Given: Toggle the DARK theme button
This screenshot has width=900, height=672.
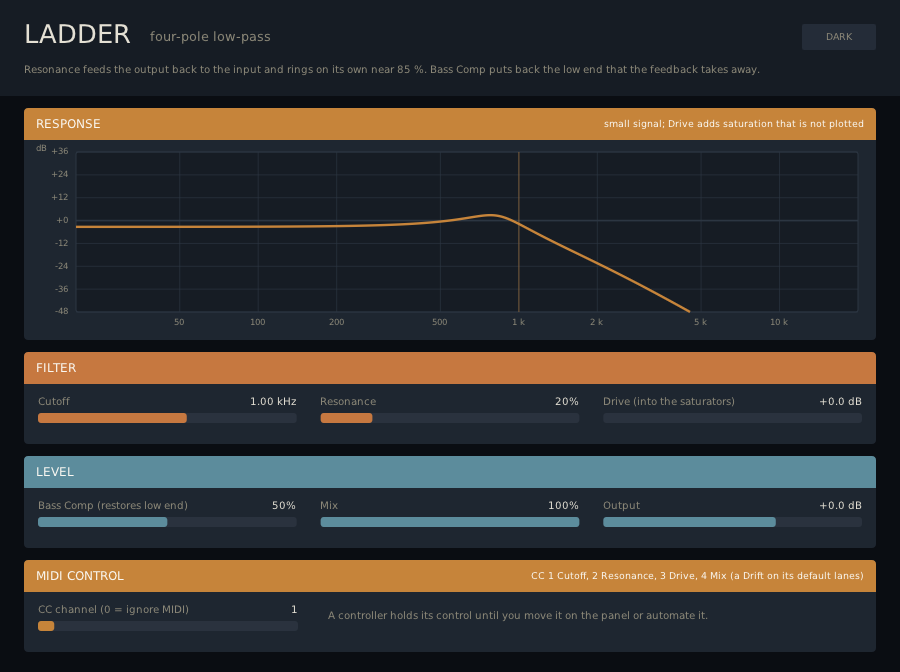Looking at the screenshot, I should (x=839, y=37).
